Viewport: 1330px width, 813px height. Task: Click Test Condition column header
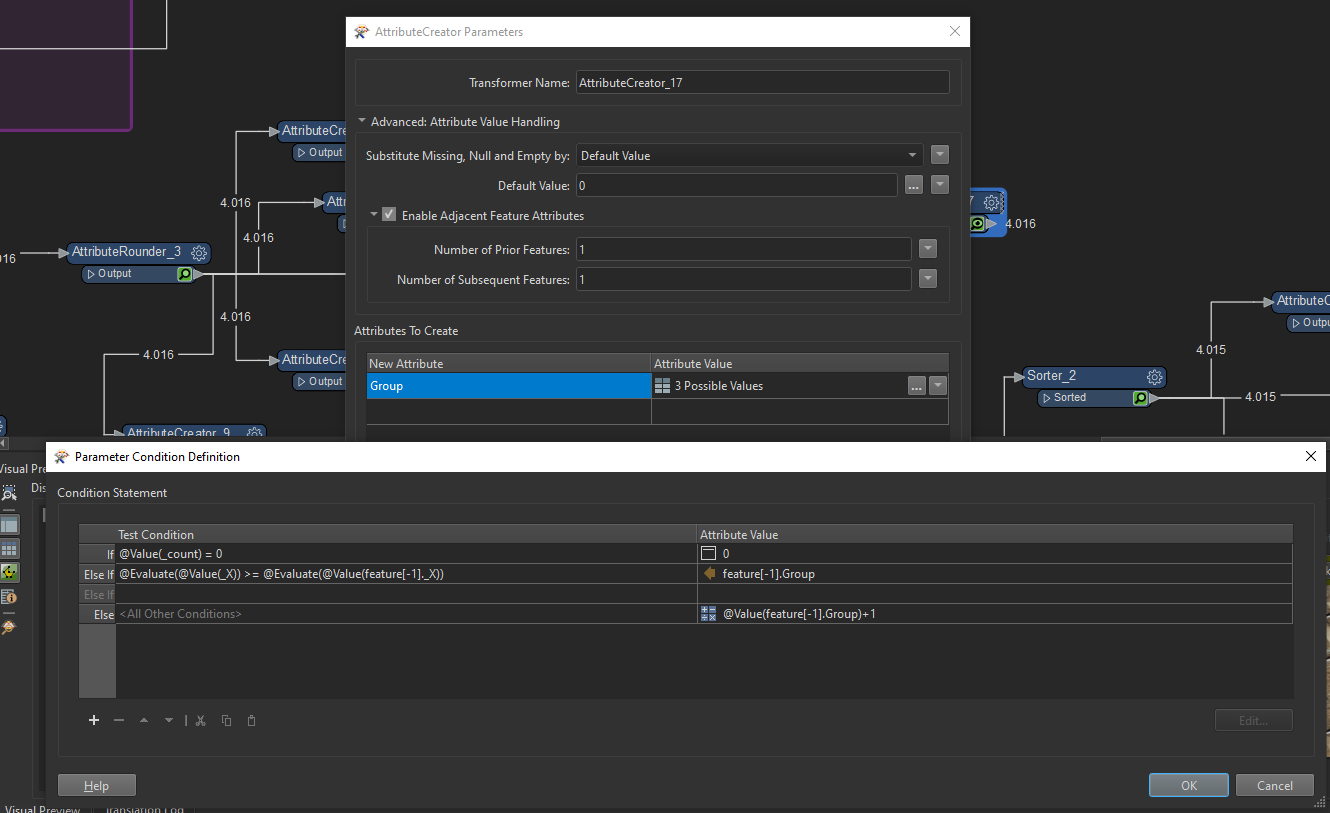click(406, 534)
